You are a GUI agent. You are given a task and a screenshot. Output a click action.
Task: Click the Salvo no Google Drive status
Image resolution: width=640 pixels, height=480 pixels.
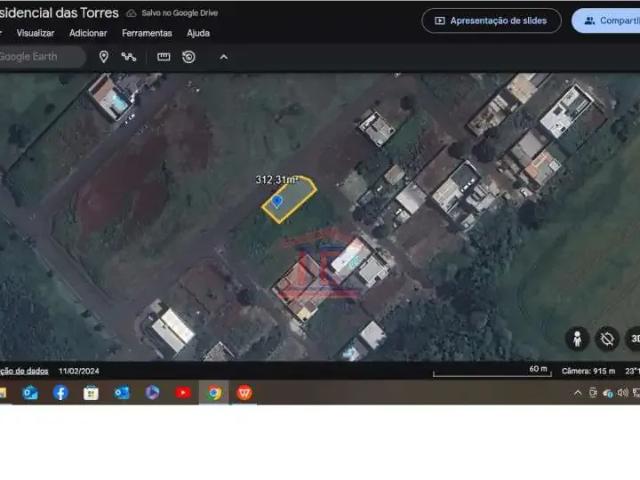[x=172, y=13]
